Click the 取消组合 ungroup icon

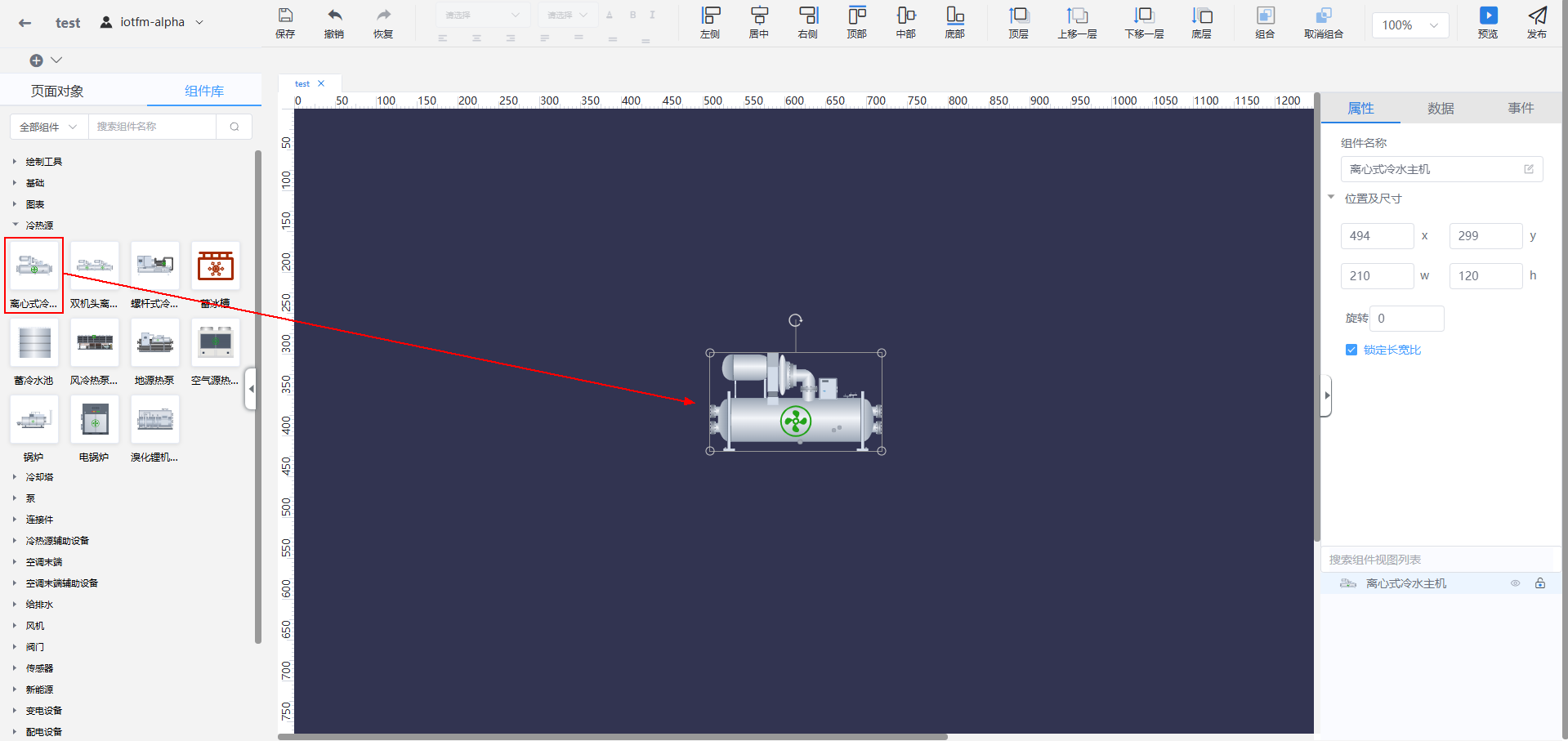[x=1324, y=16]
